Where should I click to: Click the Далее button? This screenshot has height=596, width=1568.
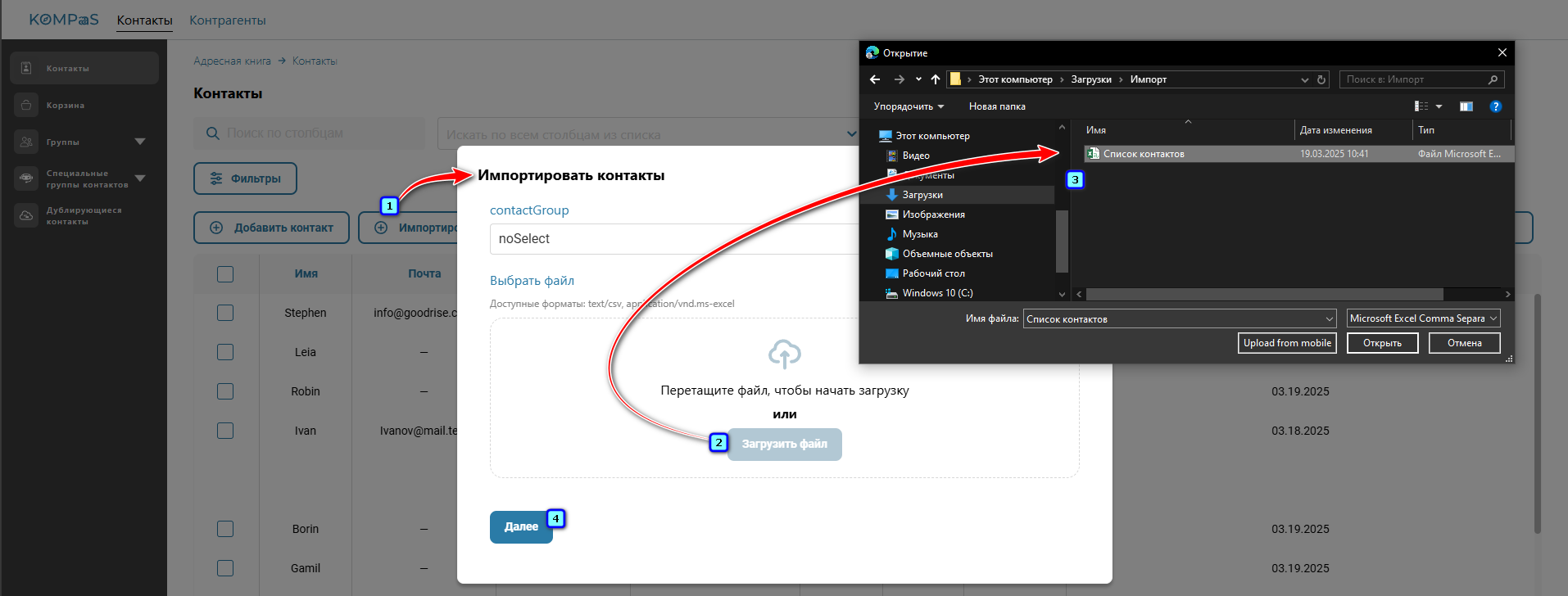tap(521, 527)
